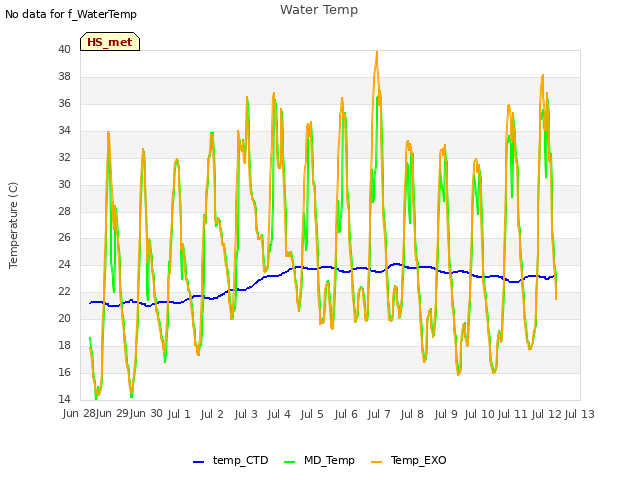640x480 pixels.
Task: Click the 30 y-axis tick label
Action: (64, 184)
